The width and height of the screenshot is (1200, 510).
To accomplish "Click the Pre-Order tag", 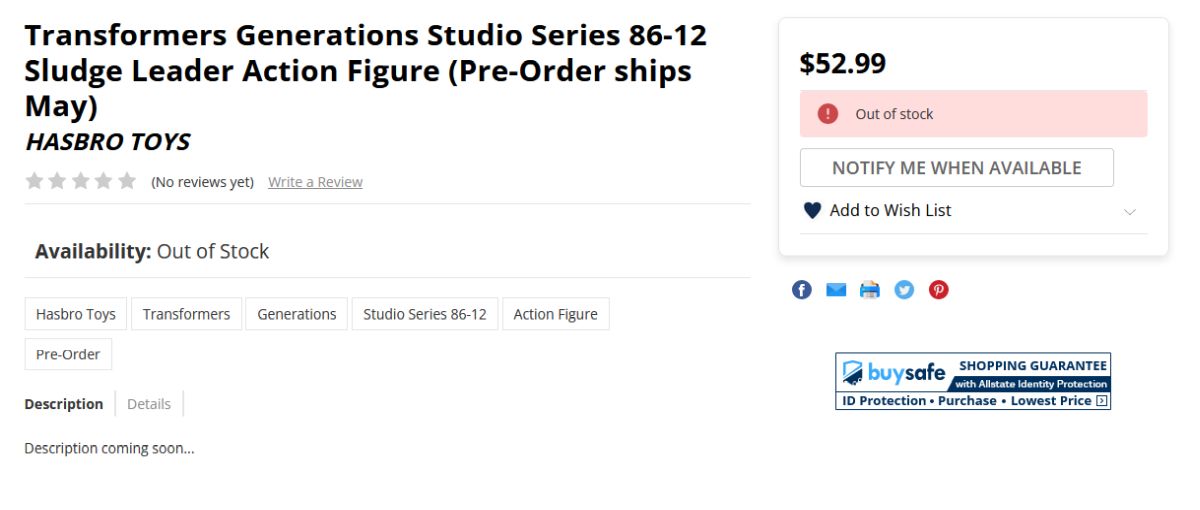I will (x=68, y=354).
